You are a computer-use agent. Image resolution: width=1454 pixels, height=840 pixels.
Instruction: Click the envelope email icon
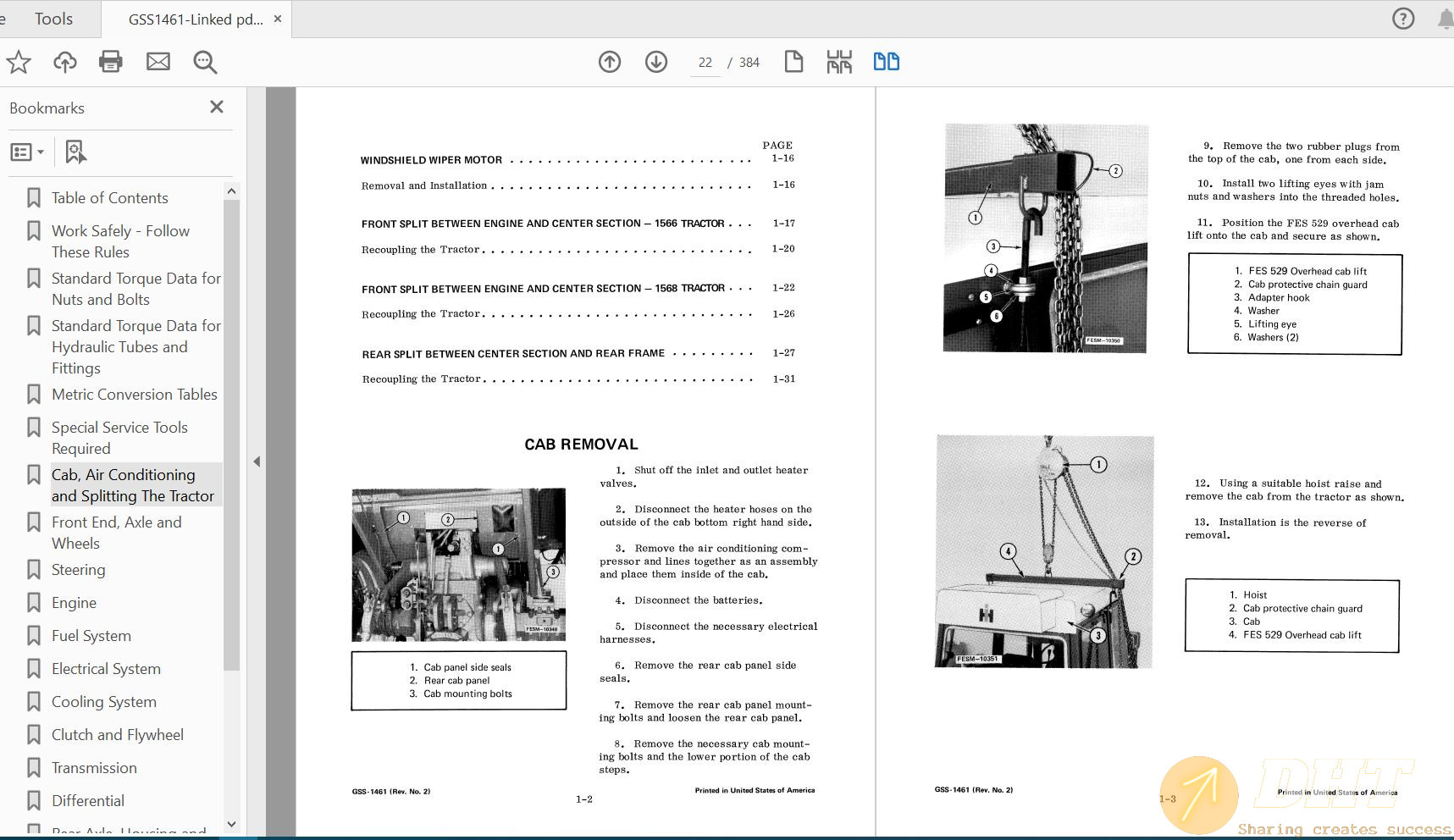pyautogui.click(x=158, y=62)
